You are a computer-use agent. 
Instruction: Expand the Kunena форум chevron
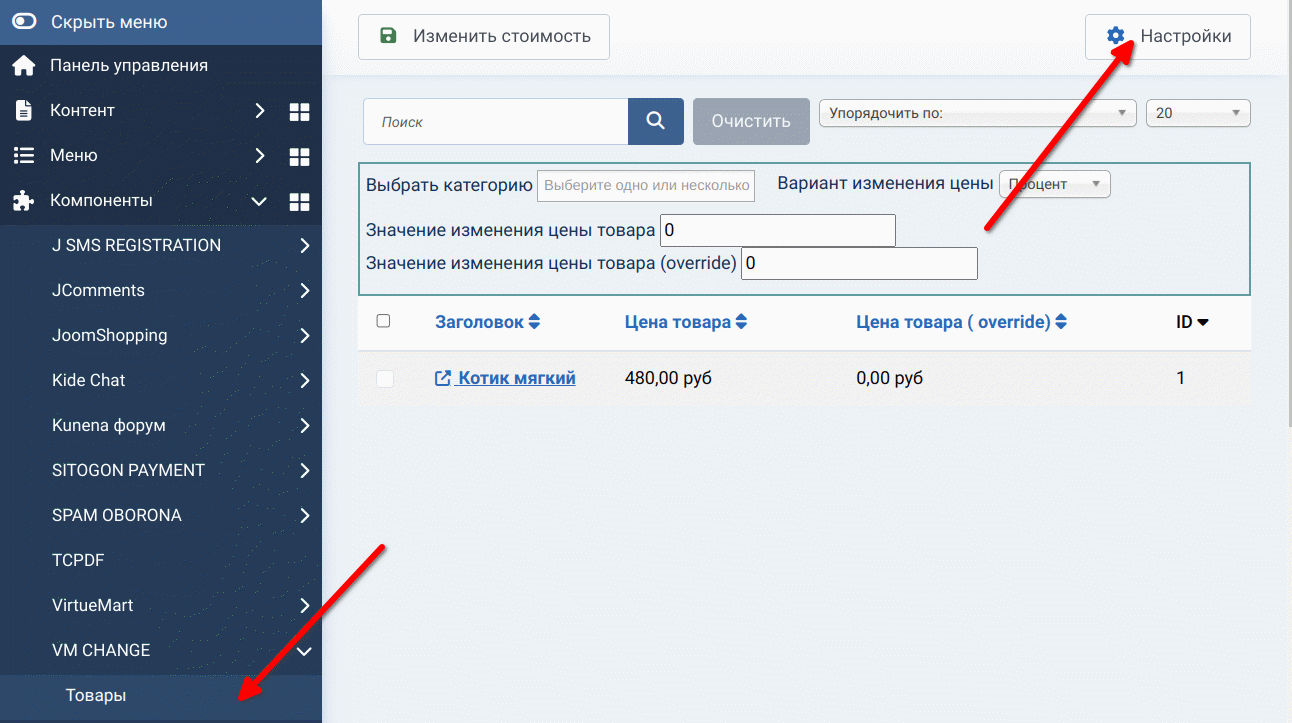(x=305, y=425)
